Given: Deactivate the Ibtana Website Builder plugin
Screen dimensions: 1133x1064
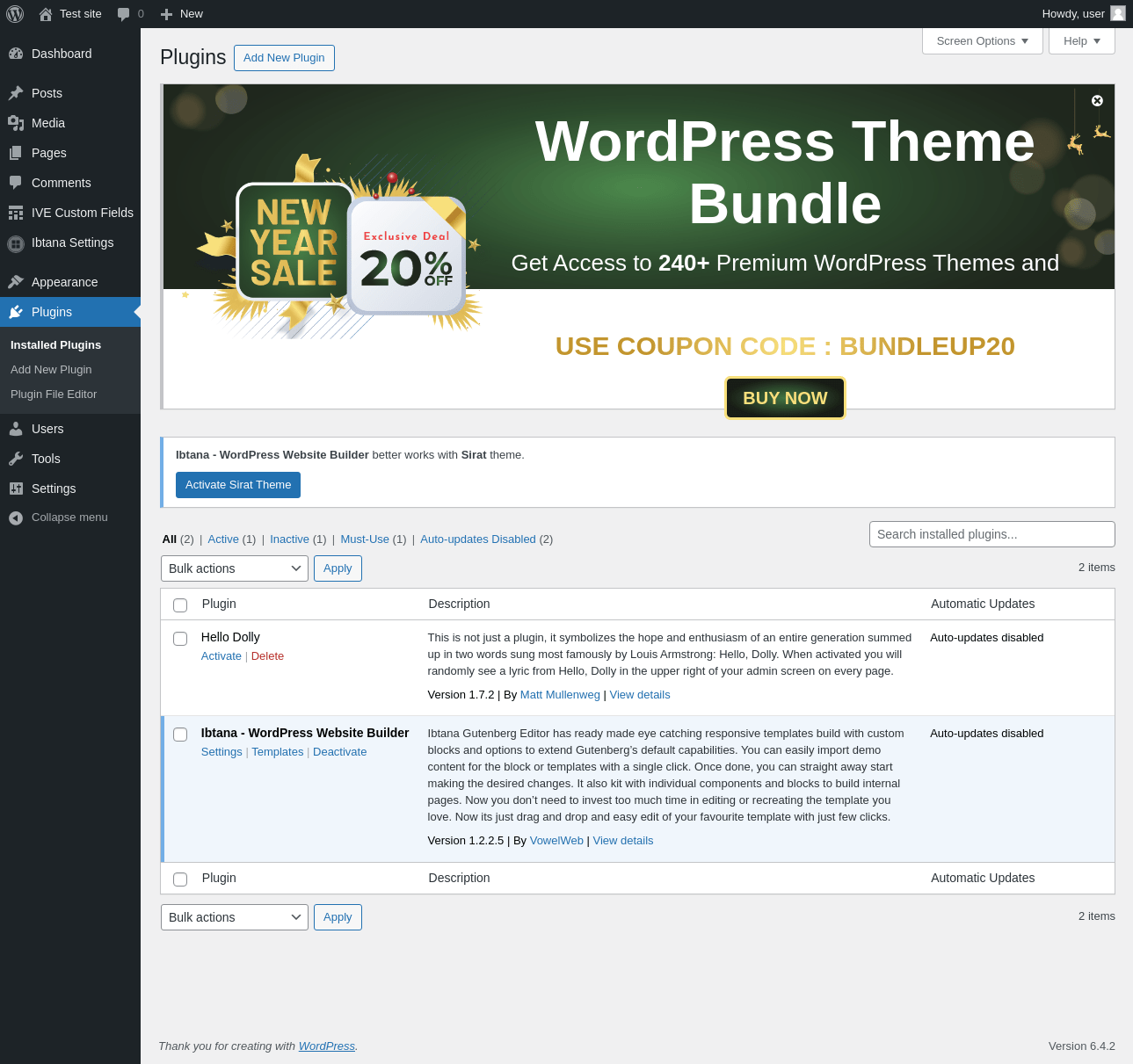Looking at the screenshot, I should point(339,752).
